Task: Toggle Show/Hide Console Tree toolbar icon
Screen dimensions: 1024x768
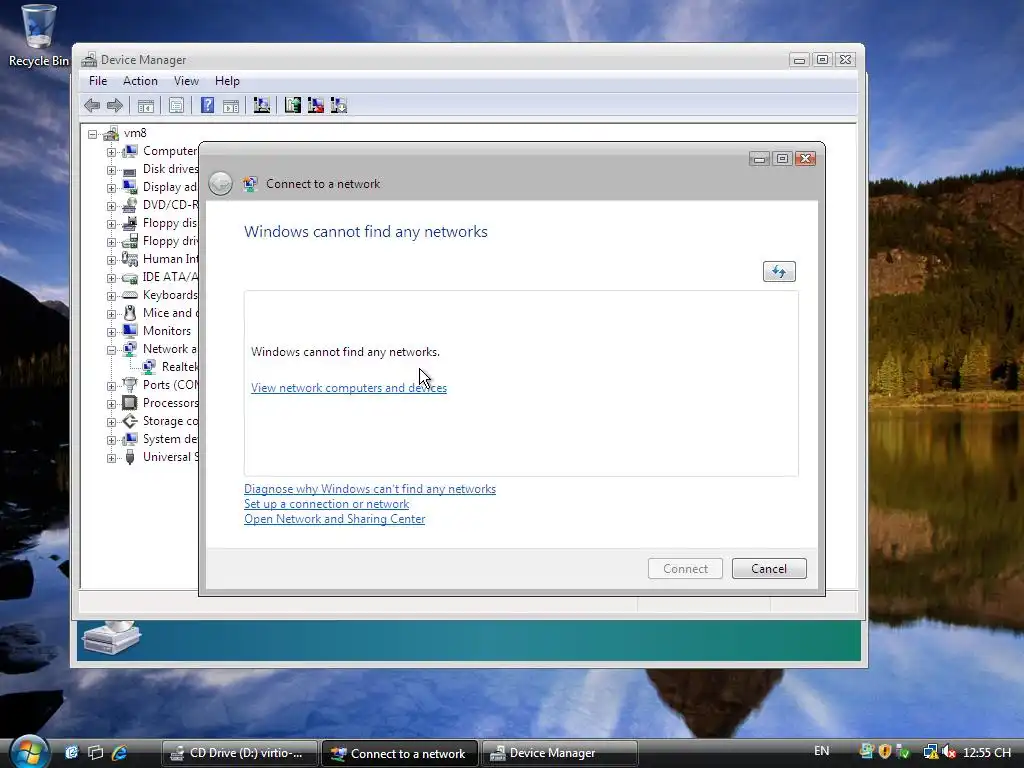Action: pos(146,105)
